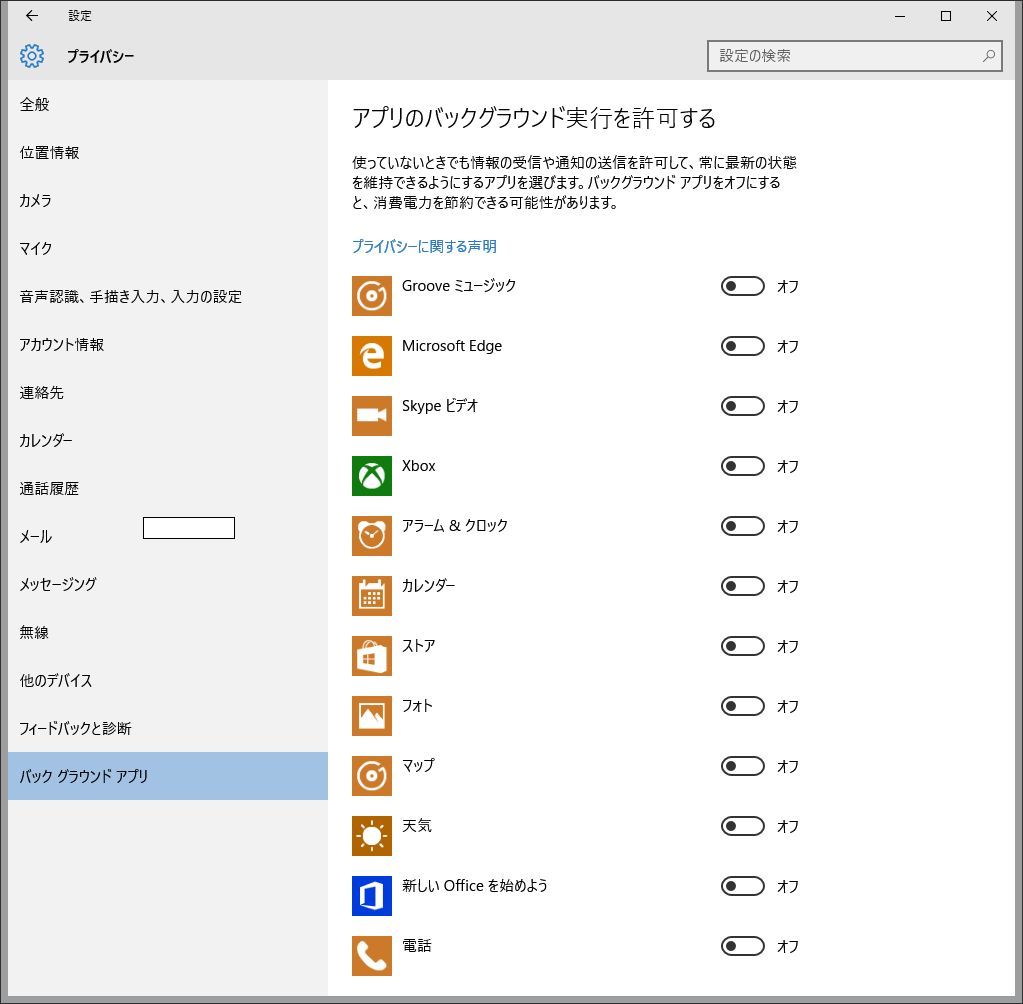Screen dimensions: 1023x1004
Task: Select フィードバックと診断 in sidebar
Action: (x=168, y=728)
